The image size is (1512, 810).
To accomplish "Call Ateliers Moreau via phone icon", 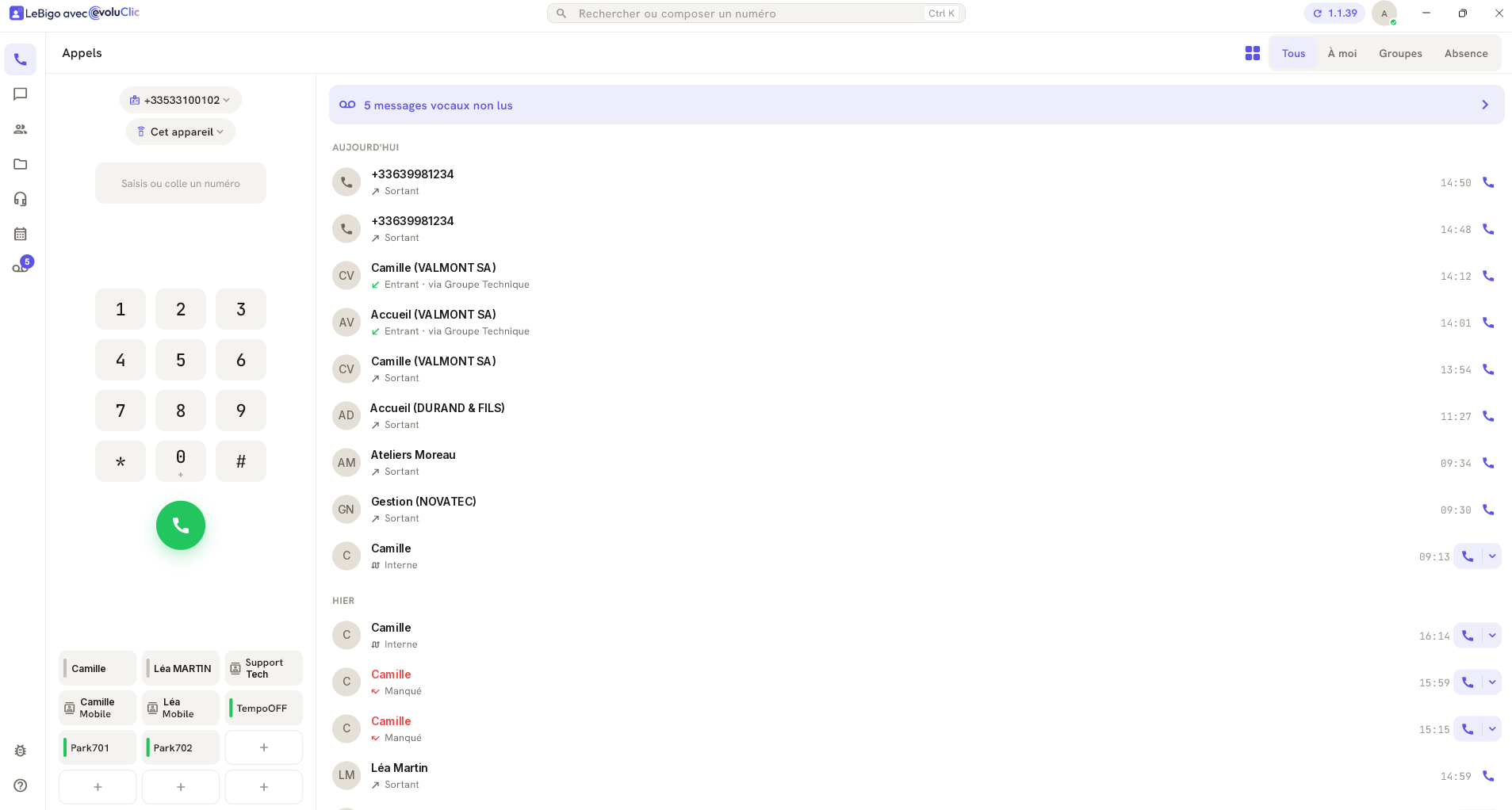I will (x=1488, y=463).
